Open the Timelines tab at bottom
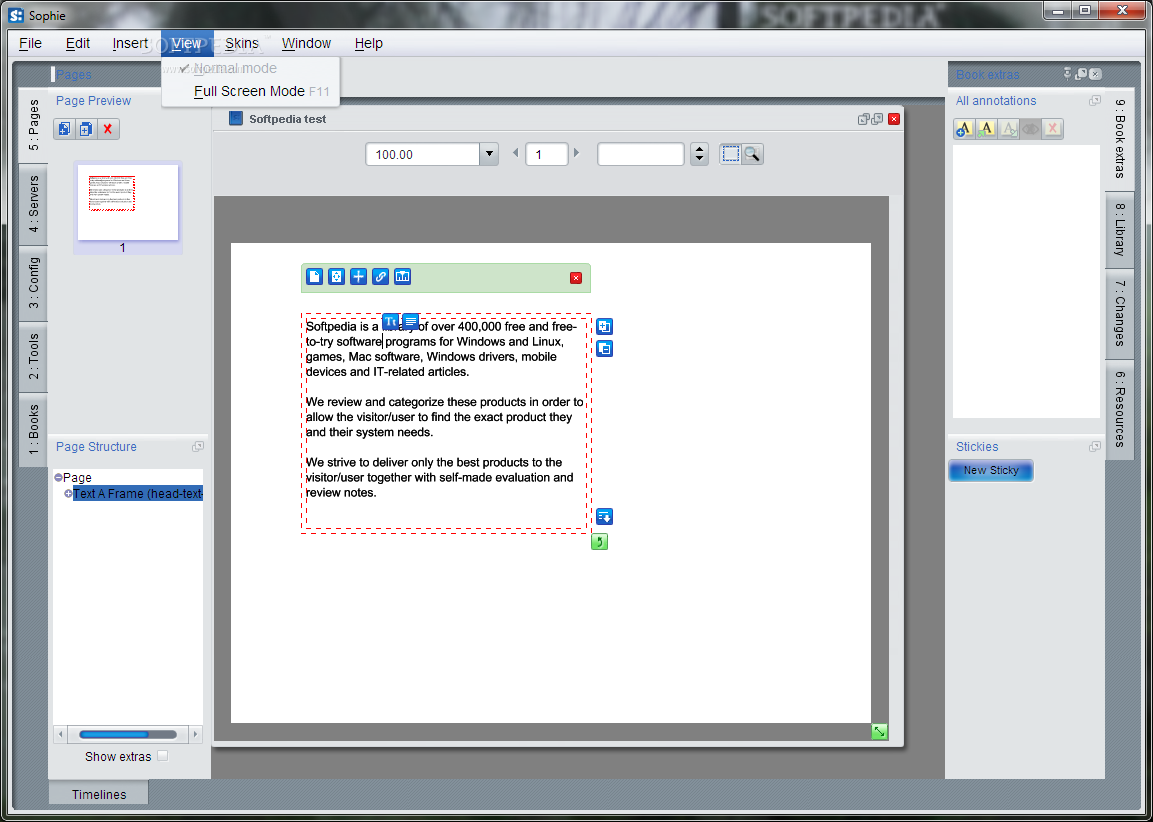The width and height of the screenshot is (1153, 822). pyautogui.click(x=99, y=794)
